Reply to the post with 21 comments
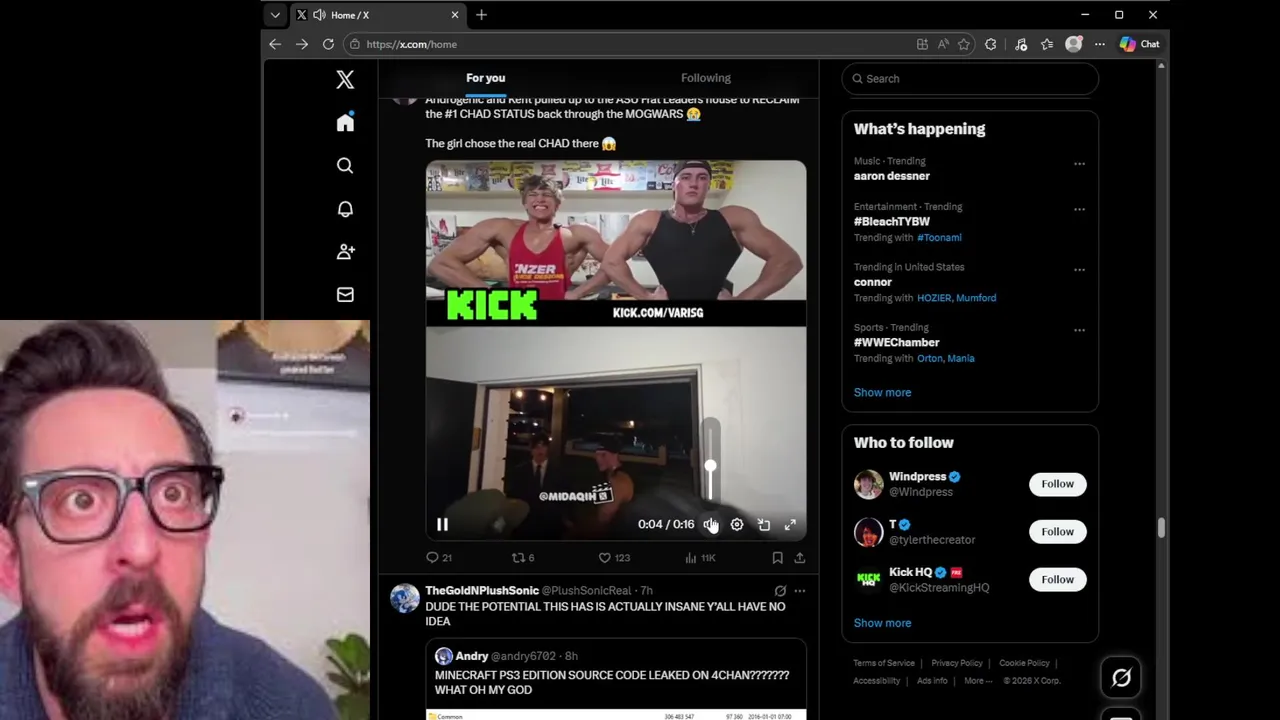 pyautogui.click(x=439, y=558)
